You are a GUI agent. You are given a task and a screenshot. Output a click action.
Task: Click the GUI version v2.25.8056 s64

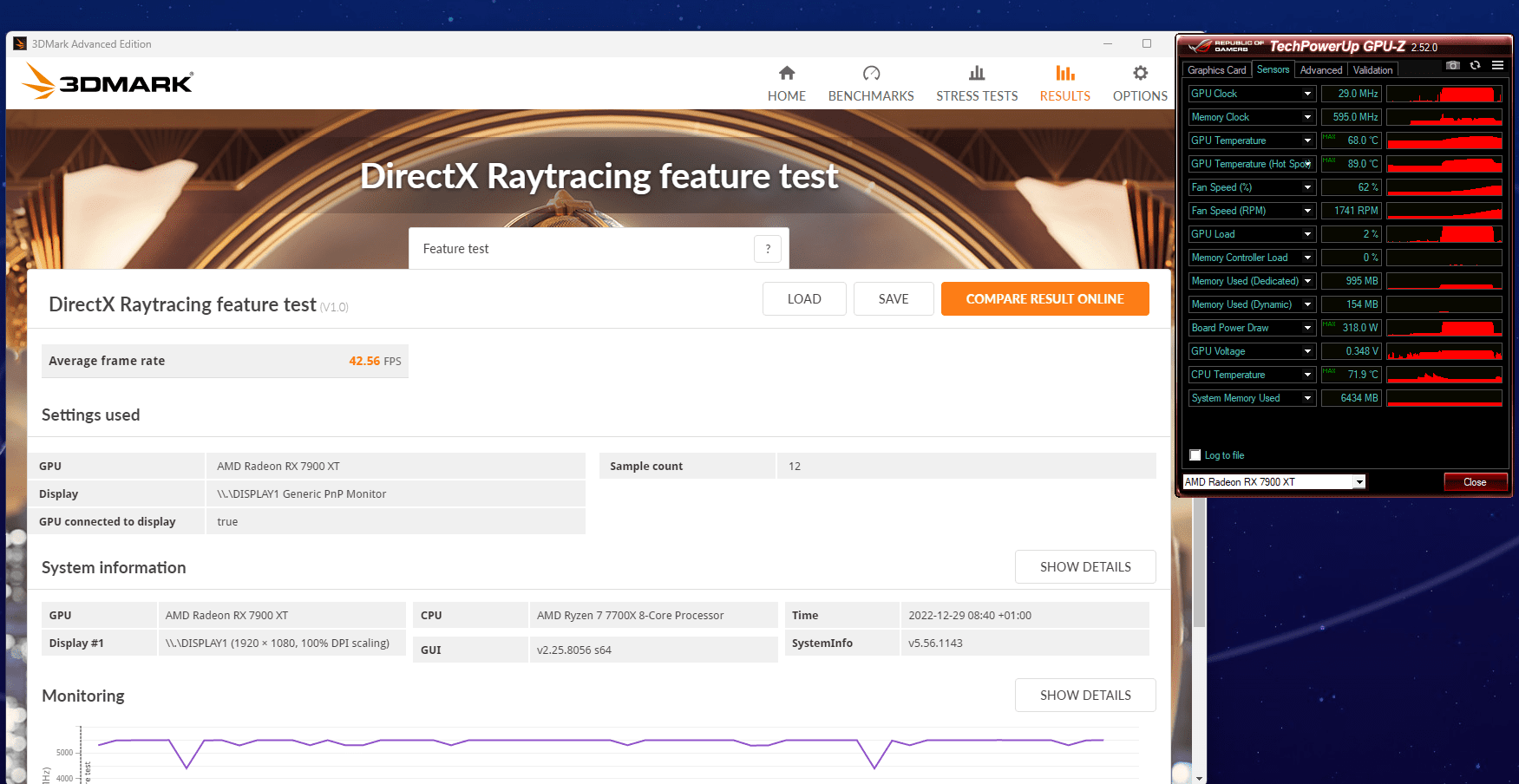click(x=573, y=650)
